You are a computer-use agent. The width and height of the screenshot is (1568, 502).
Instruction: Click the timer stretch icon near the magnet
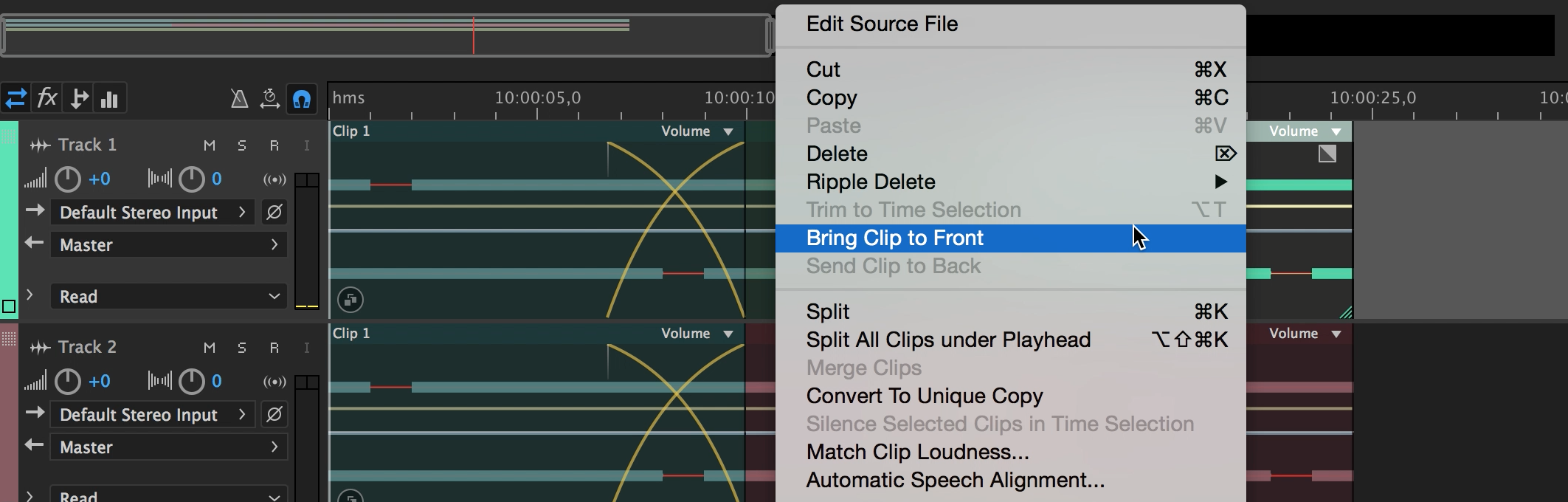pyautogui.click(x=269, y=97)
